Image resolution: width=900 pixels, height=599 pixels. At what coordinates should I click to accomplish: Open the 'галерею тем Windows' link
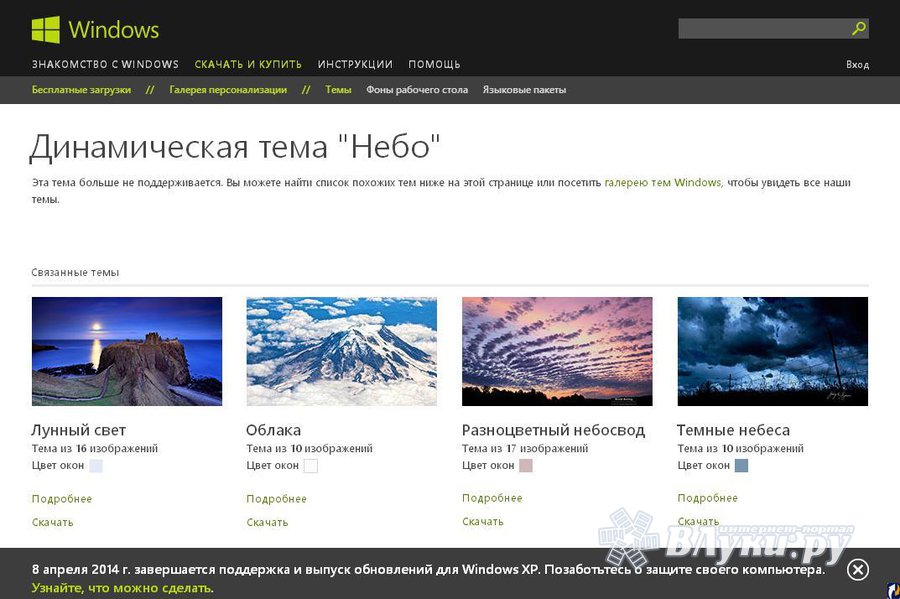[662, 183]
